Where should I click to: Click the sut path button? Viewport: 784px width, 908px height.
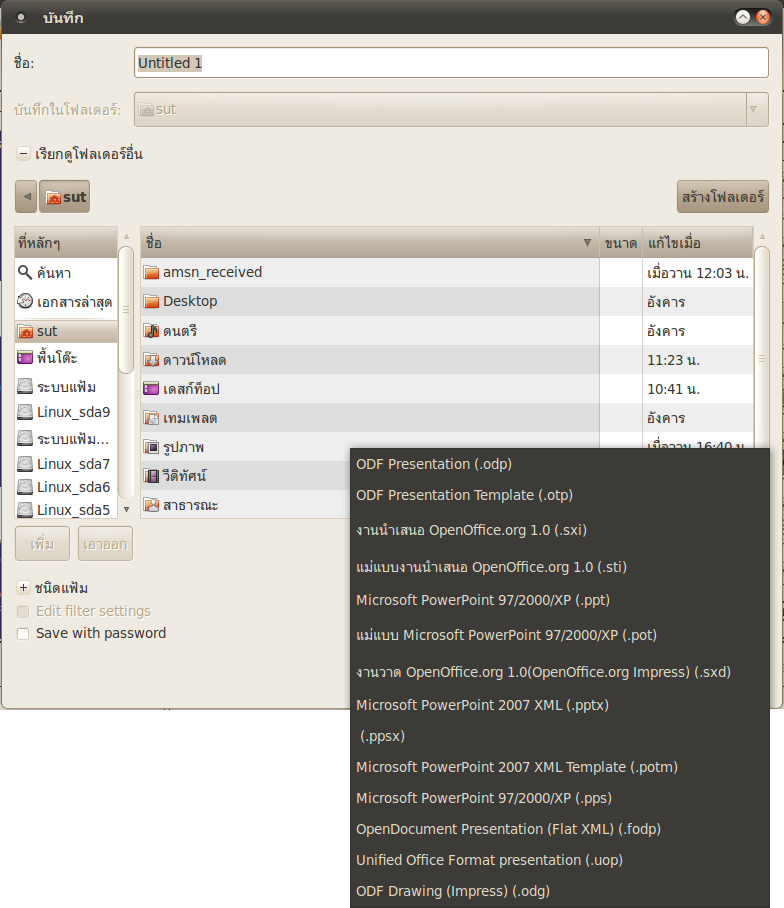(64, 196)
